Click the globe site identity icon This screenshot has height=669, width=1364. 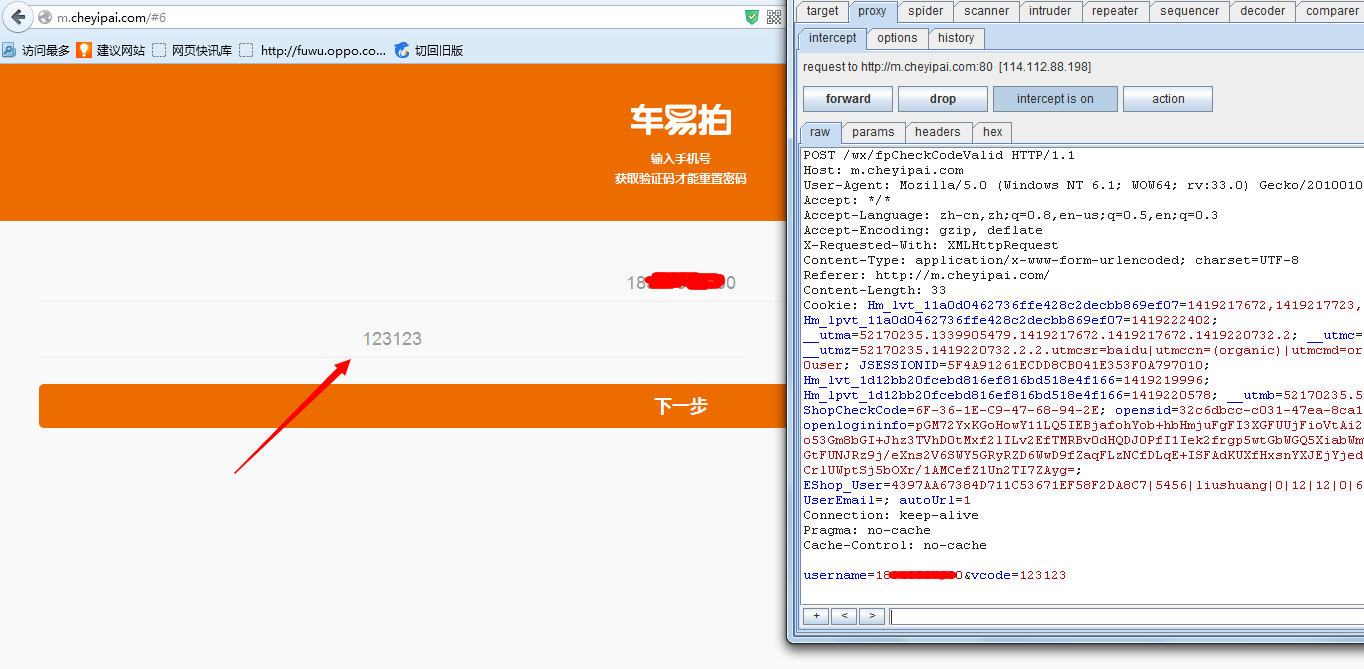coord(45,18)
